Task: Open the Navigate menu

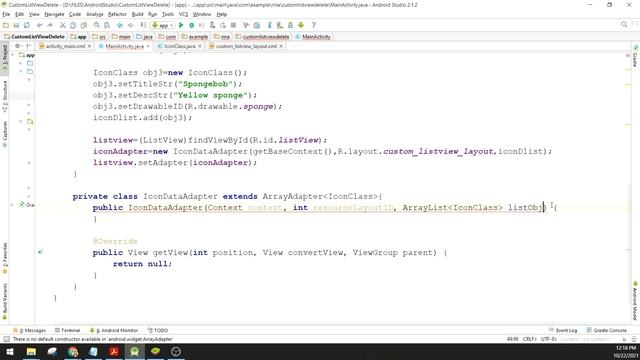Action: pos(54,14)
